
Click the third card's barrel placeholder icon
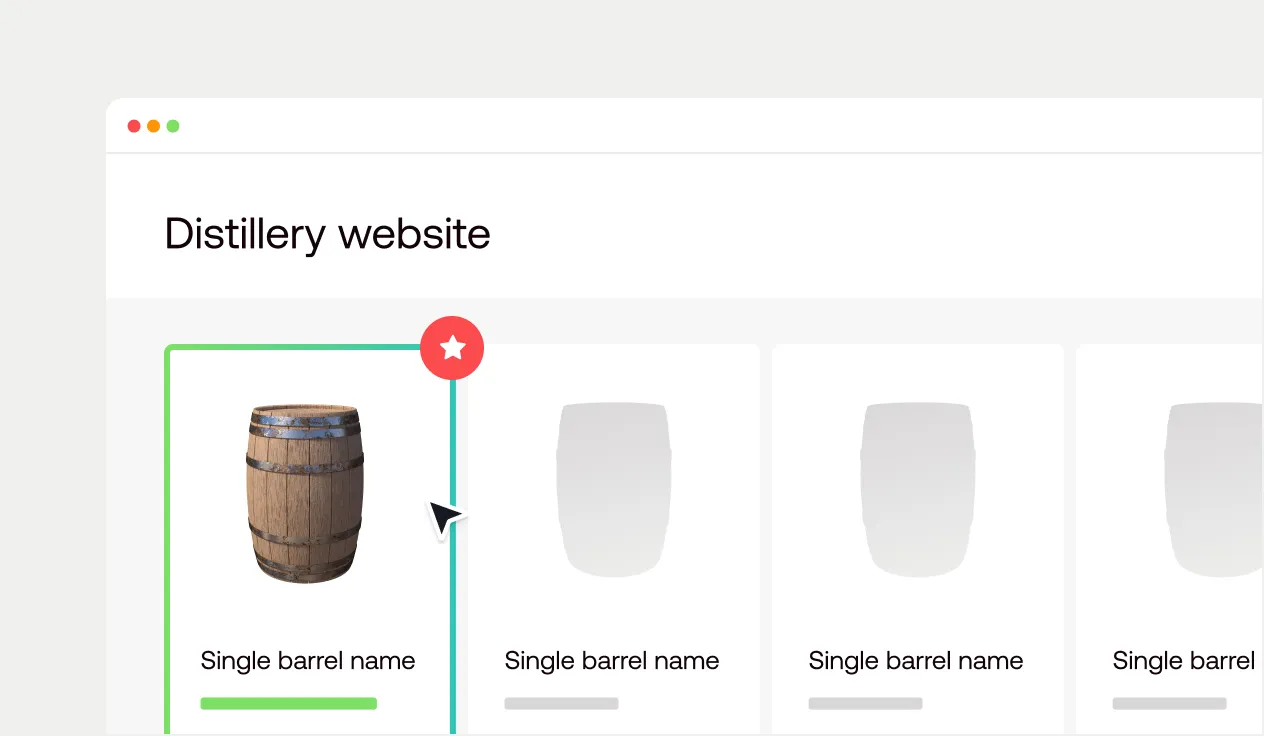pyautogui.click(x=917, y=490)
